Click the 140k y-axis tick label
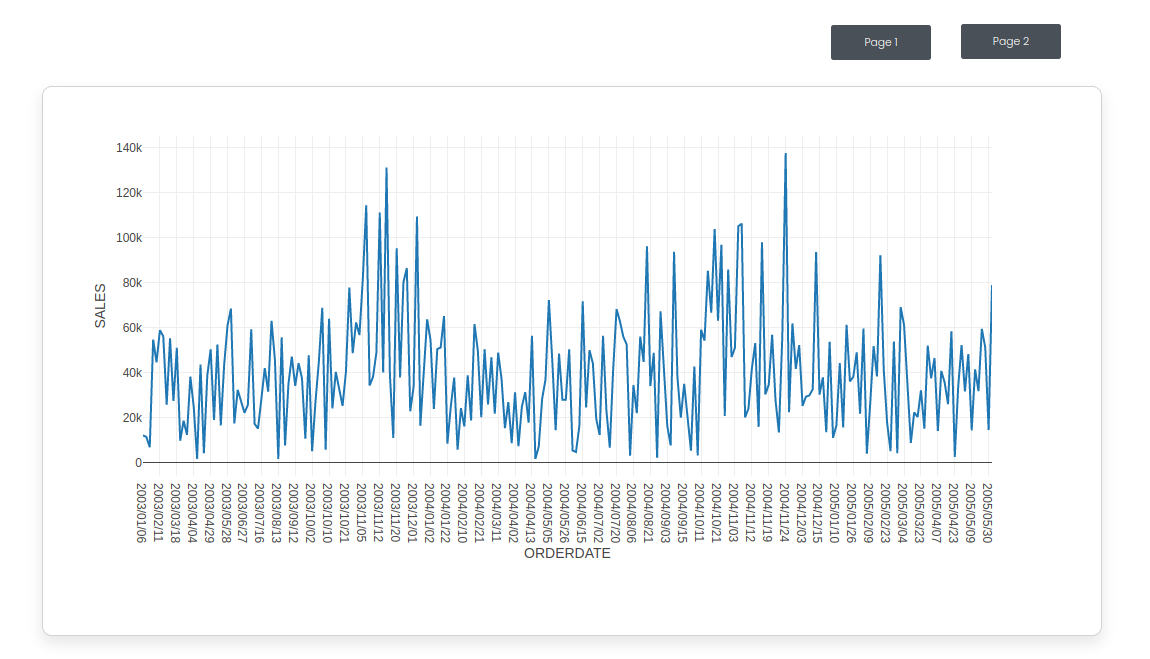This screenshot has height=659, width=1150. tap(129, 148)
